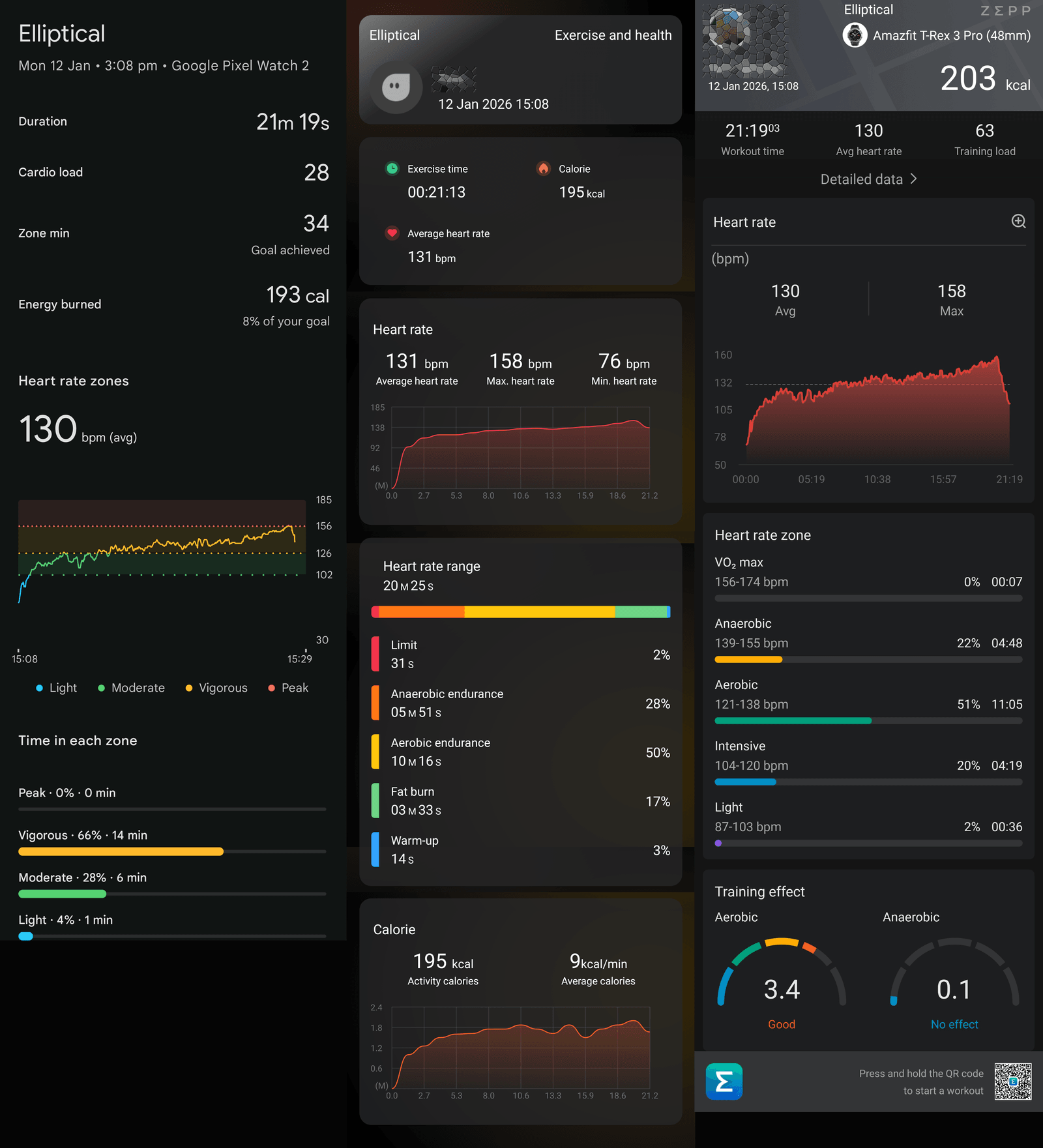
Task: Click the Amazfit T-Rex watch icon
Action: coord(855,35)
